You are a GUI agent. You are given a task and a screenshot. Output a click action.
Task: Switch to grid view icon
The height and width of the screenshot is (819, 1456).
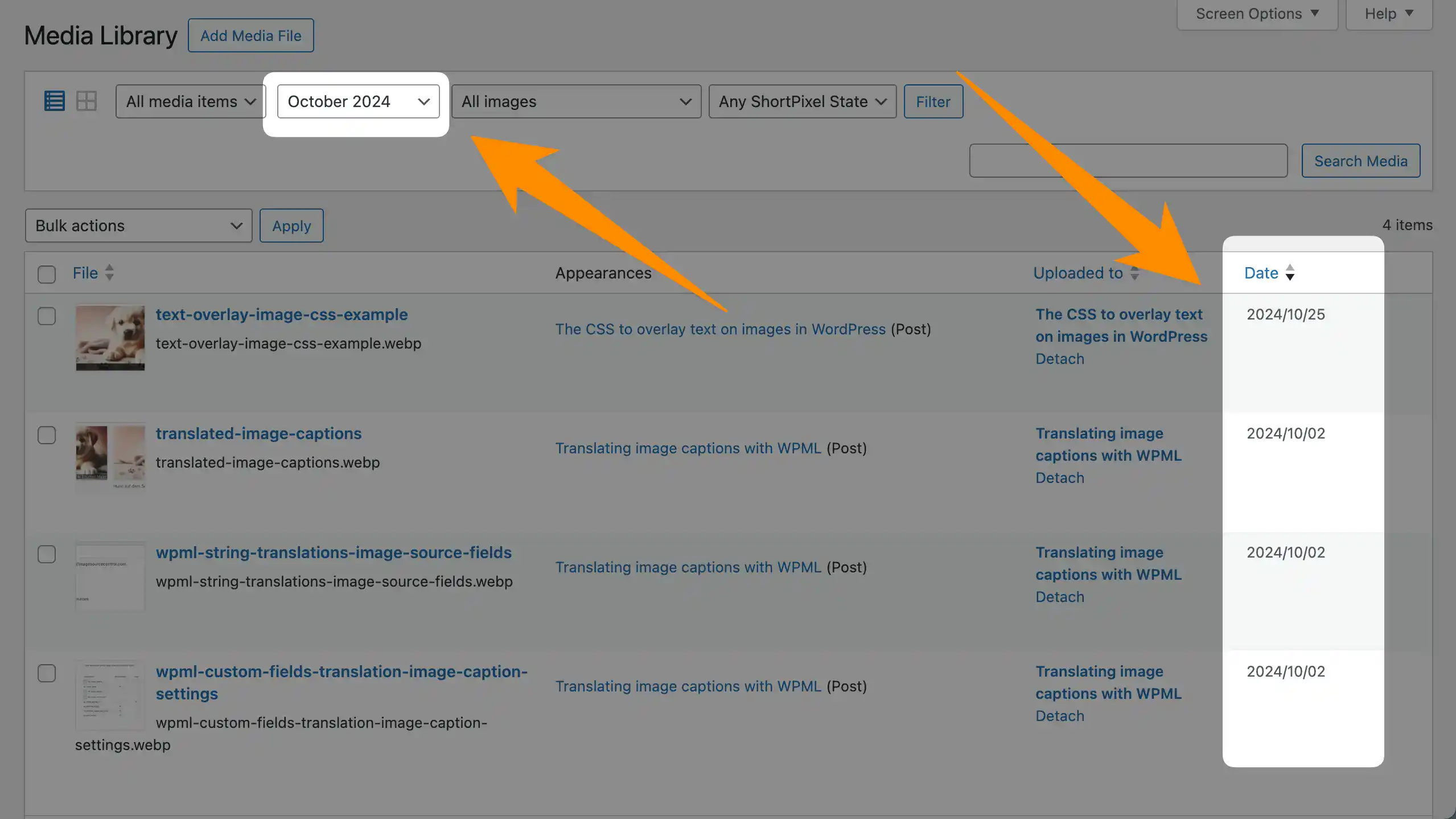pyautogui.click(x=87, y=101)
